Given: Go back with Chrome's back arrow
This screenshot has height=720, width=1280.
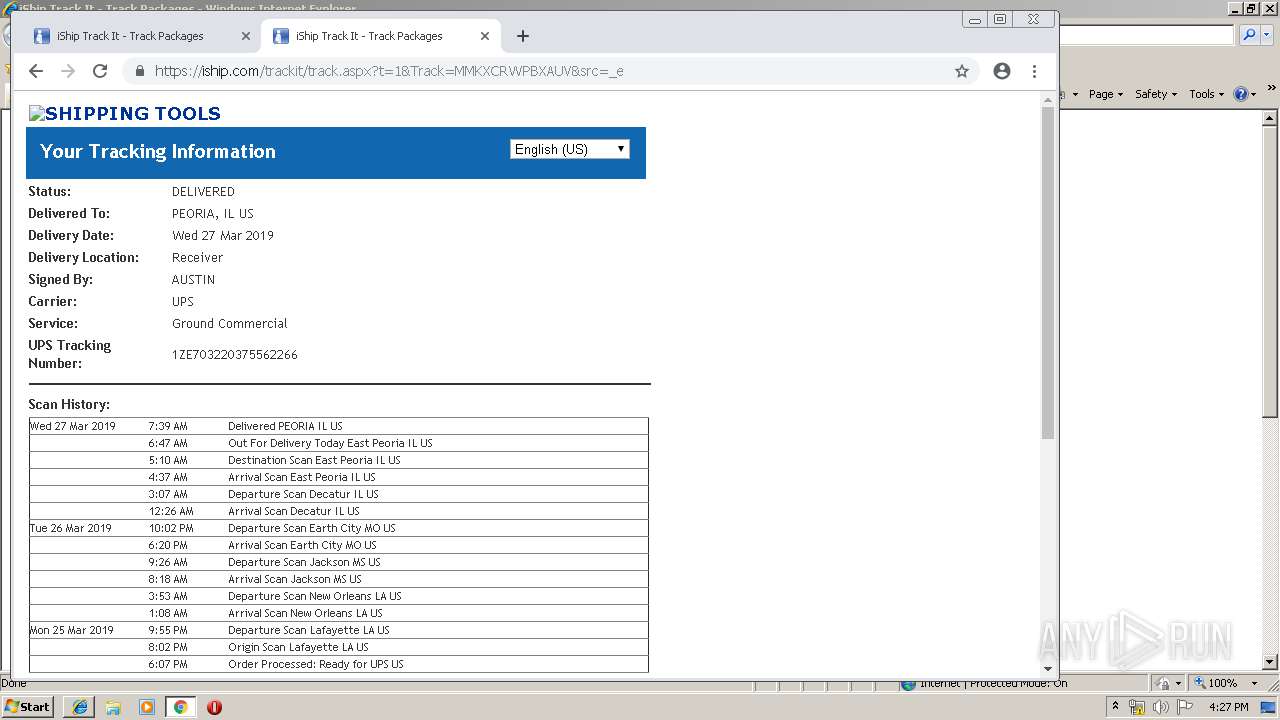Looking at the screenshot, I should pos(36,71).
